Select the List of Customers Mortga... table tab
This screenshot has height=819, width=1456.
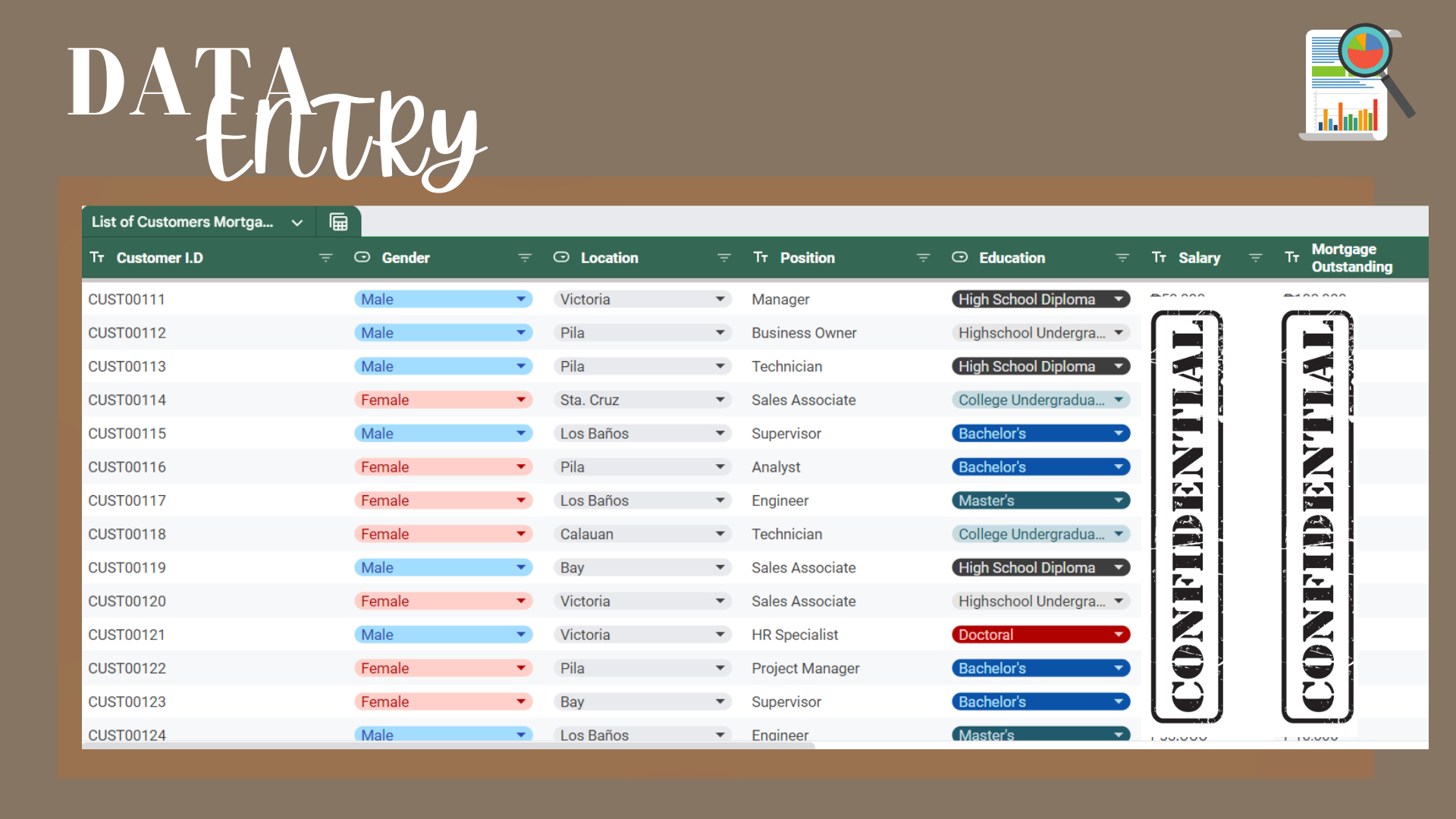[x=182, y=222]
